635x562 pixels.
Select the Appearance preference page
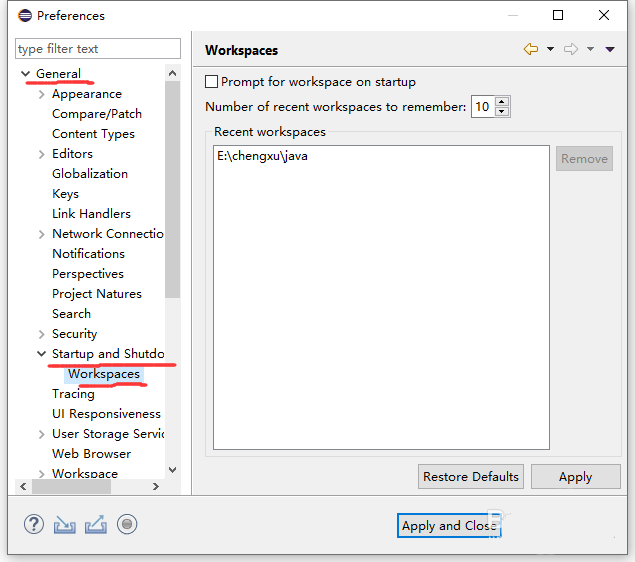click(x=87, y=94)
